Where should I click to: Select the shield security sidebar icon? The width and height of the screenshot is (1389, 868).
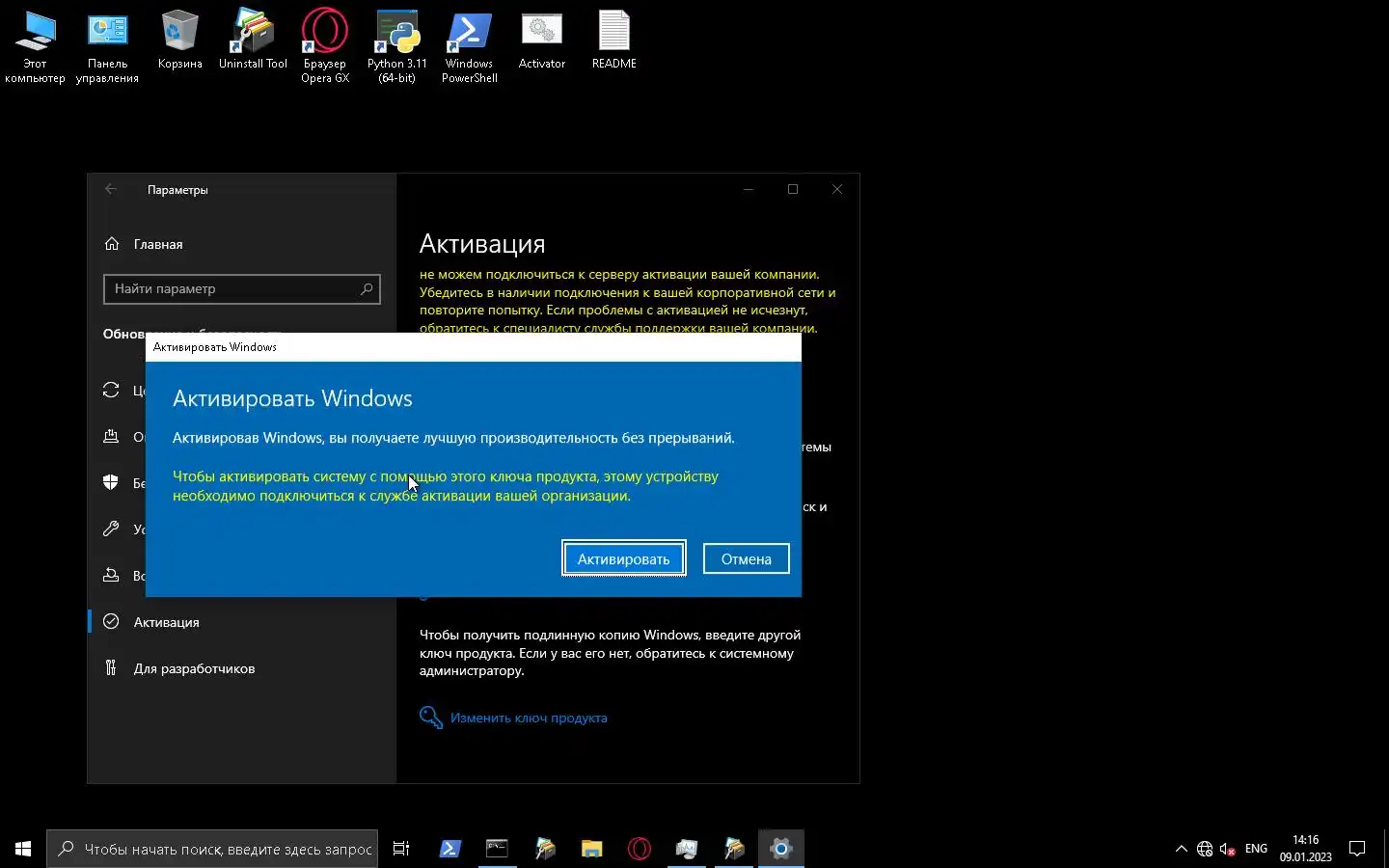[111, 482]
